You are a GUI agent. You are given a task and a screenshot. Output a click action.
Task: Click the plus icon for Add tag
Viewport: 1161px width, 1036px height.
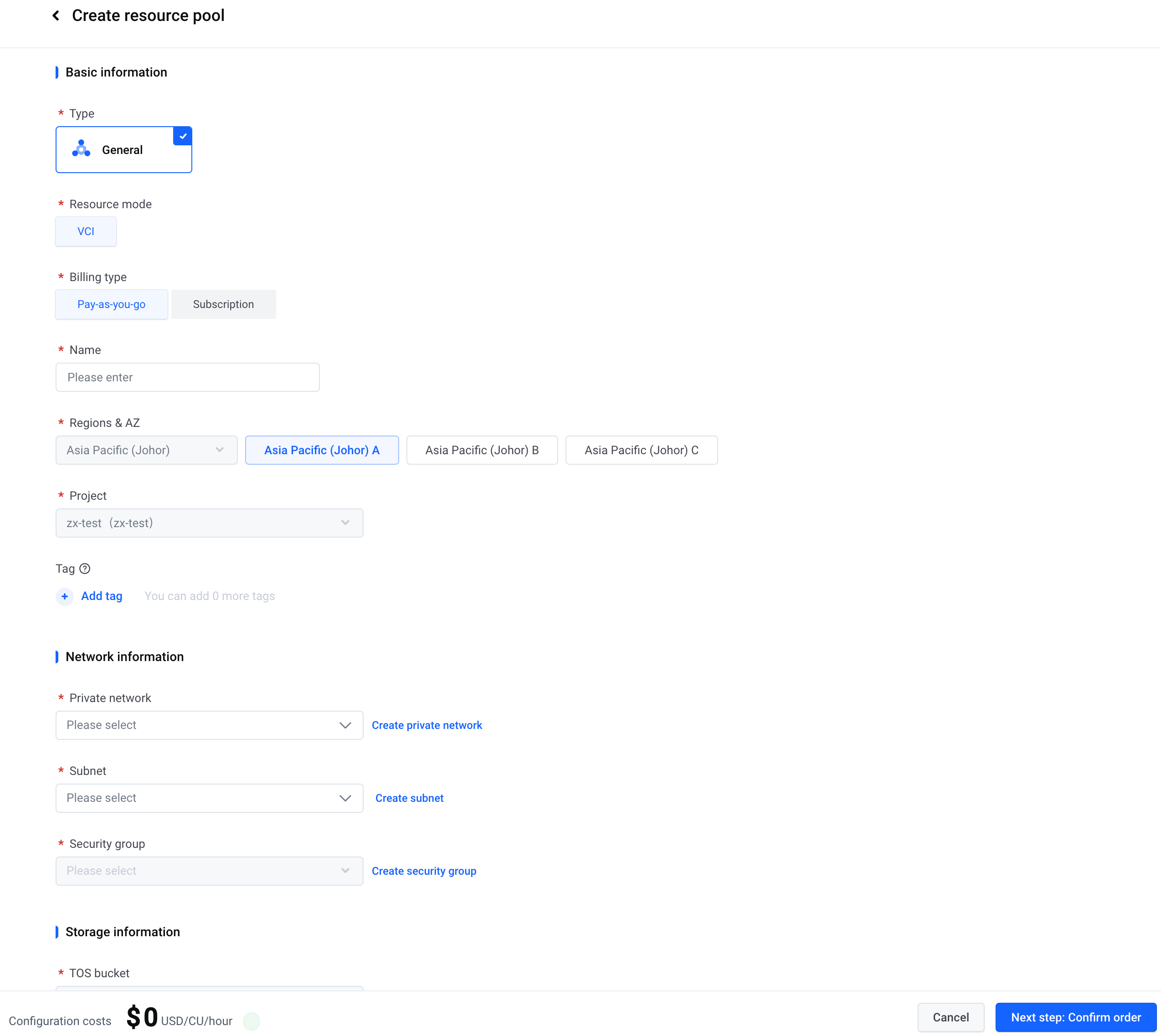pos(65,596)
